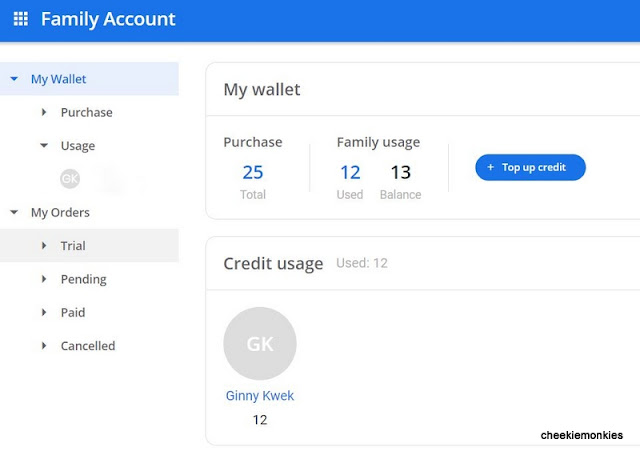Collapse the Usage section arrow

pos(44,146)
